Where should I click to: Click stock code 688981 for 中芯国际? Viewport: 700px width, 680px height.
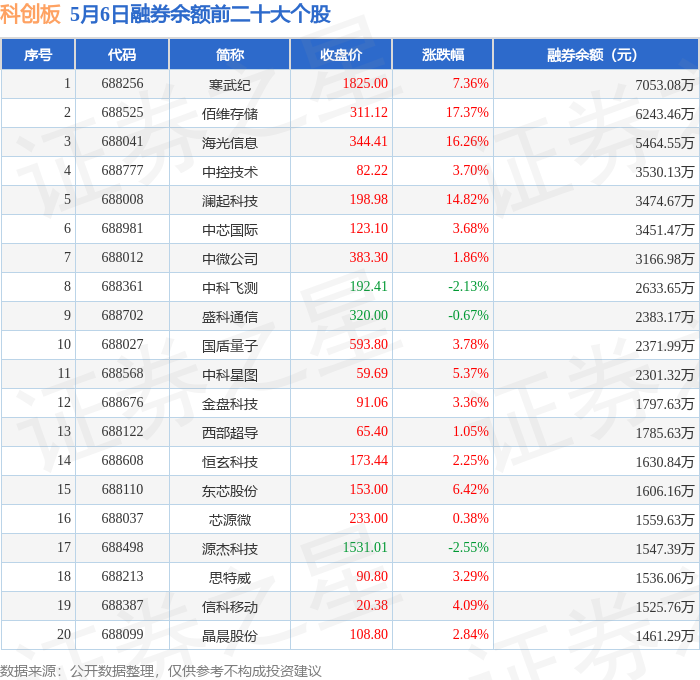pyautogui.click(x=122, y=228)
